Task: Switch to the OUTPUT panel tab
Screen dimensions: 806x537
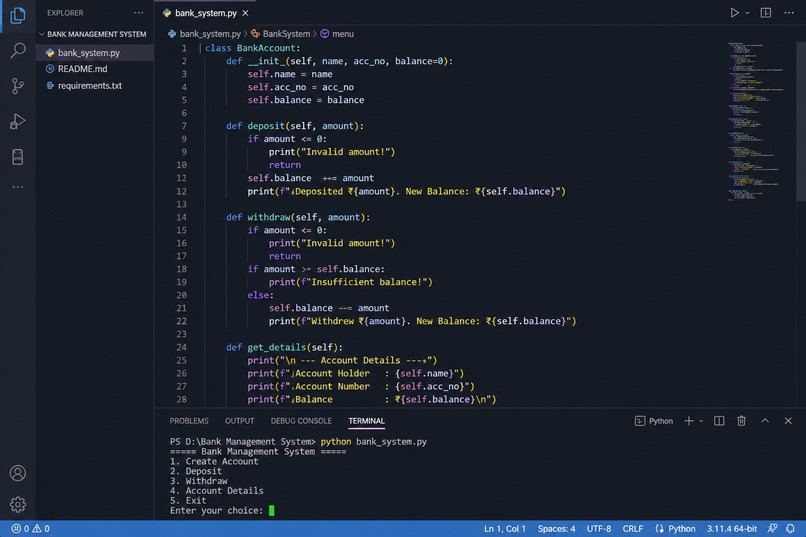Action: [239, 421]
